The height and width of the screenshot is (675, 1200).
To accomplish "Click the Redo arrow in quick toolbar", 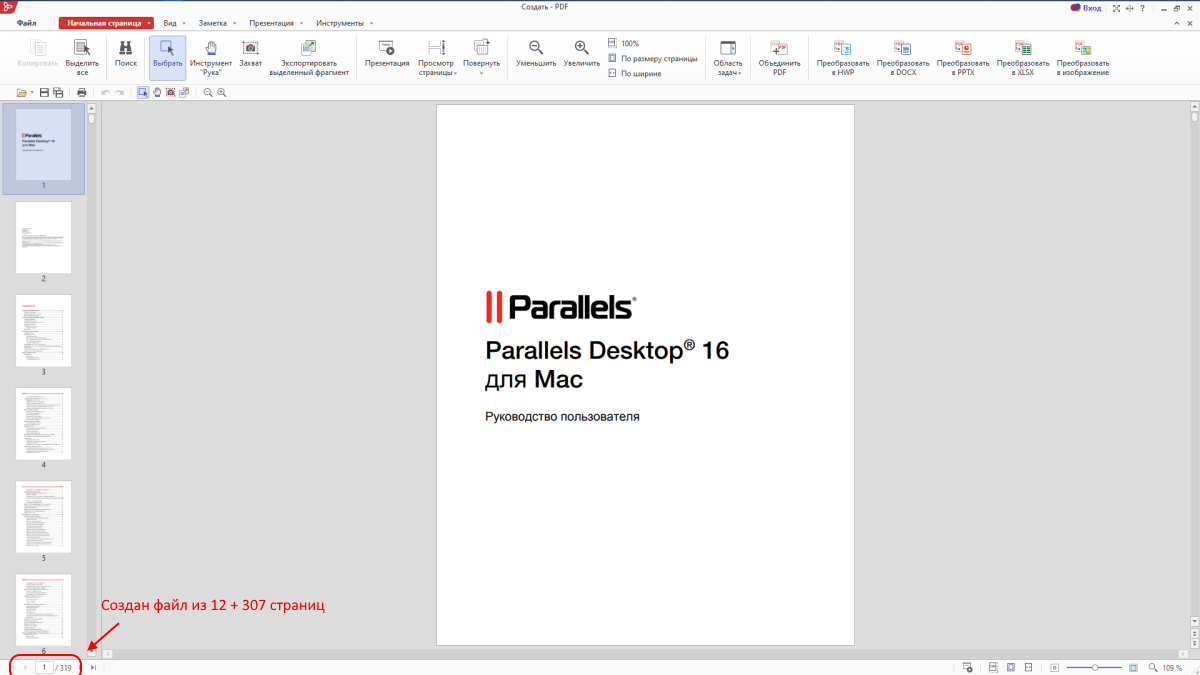I will [x=119, y=93].
